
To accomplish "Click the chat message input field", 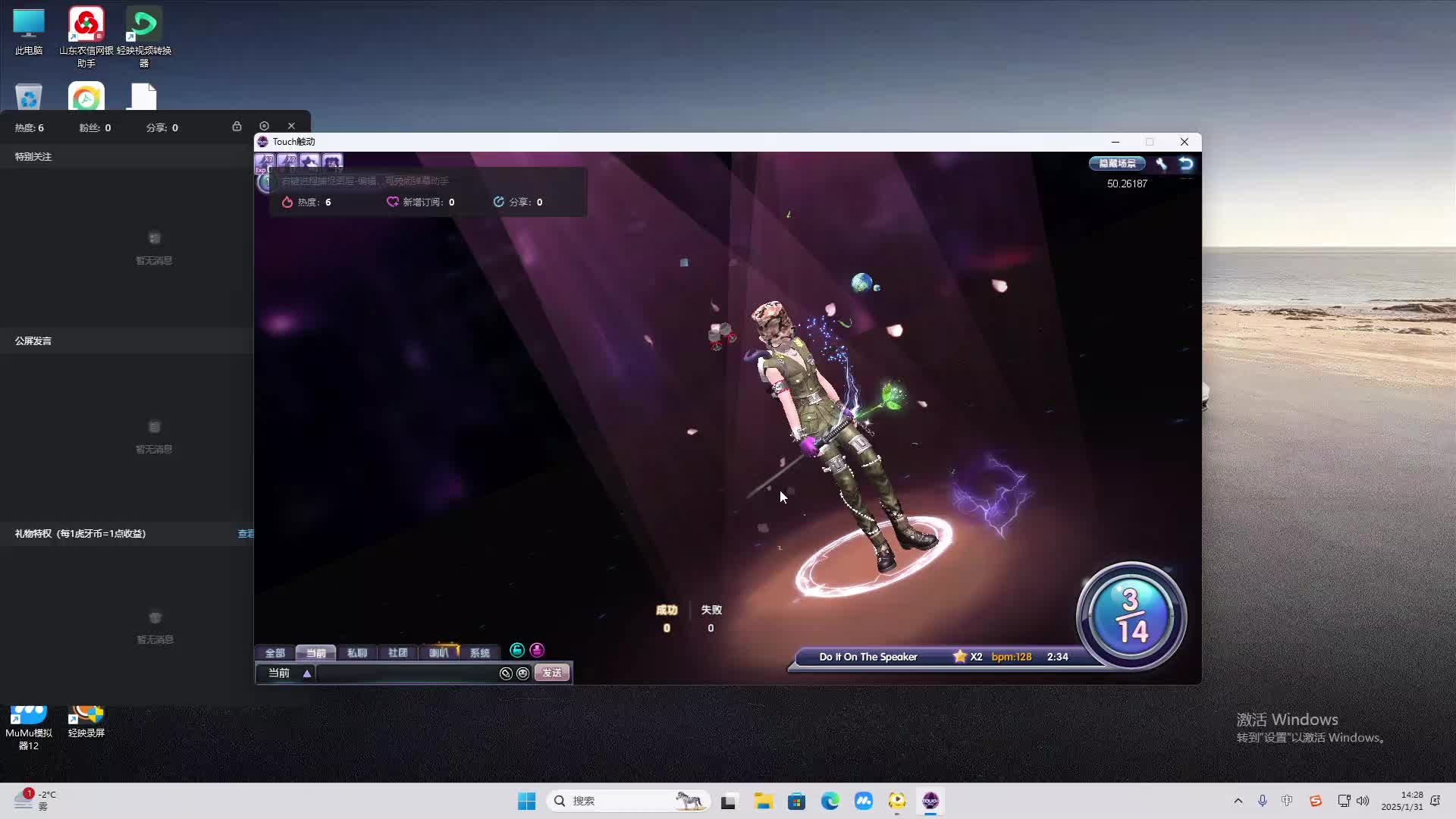I will [406, 673].
